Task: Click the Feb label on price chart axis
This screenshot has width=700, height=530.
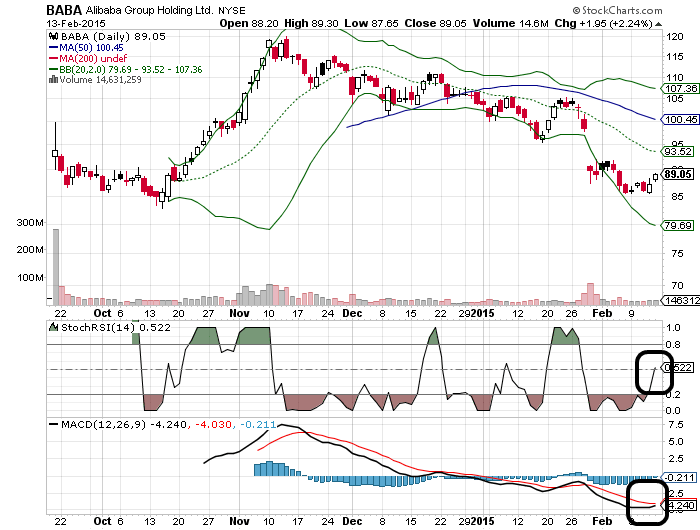Action: pyautogui.click(x=602, y=313)
